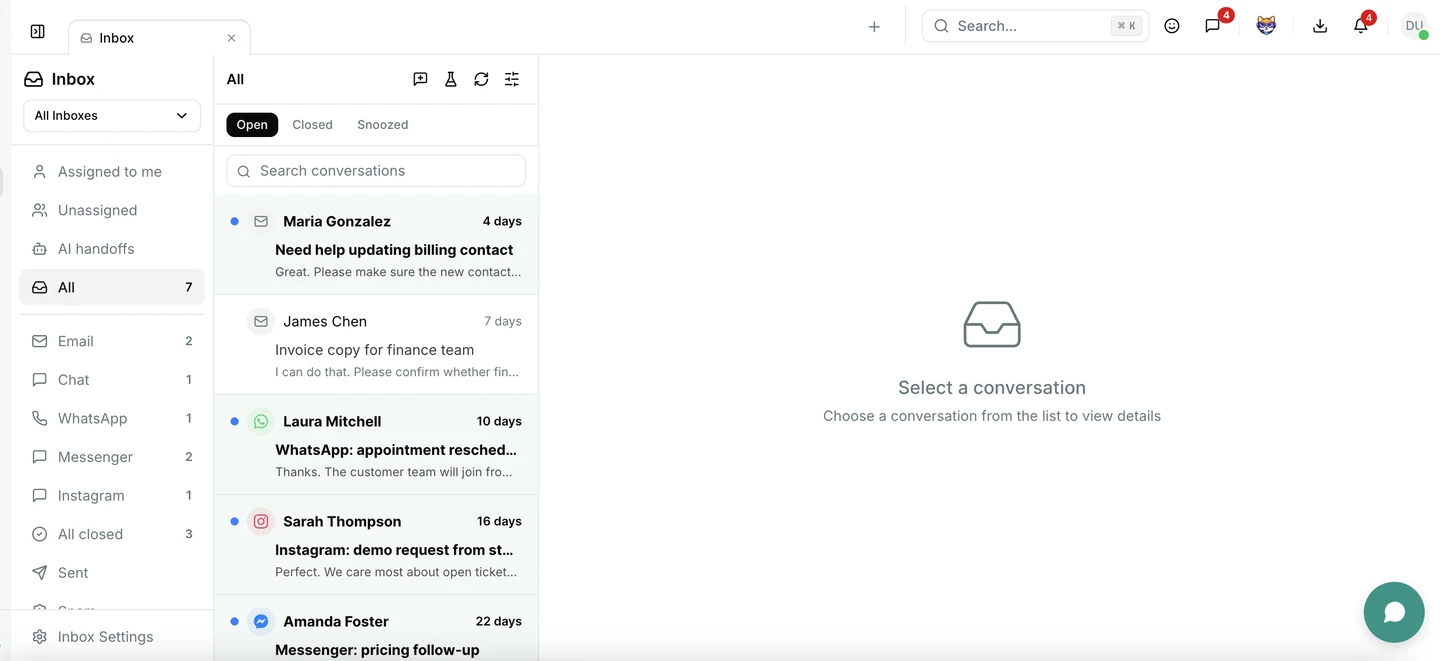
Task: Refresh the conversation list
Action: click(x=481, y=79)
